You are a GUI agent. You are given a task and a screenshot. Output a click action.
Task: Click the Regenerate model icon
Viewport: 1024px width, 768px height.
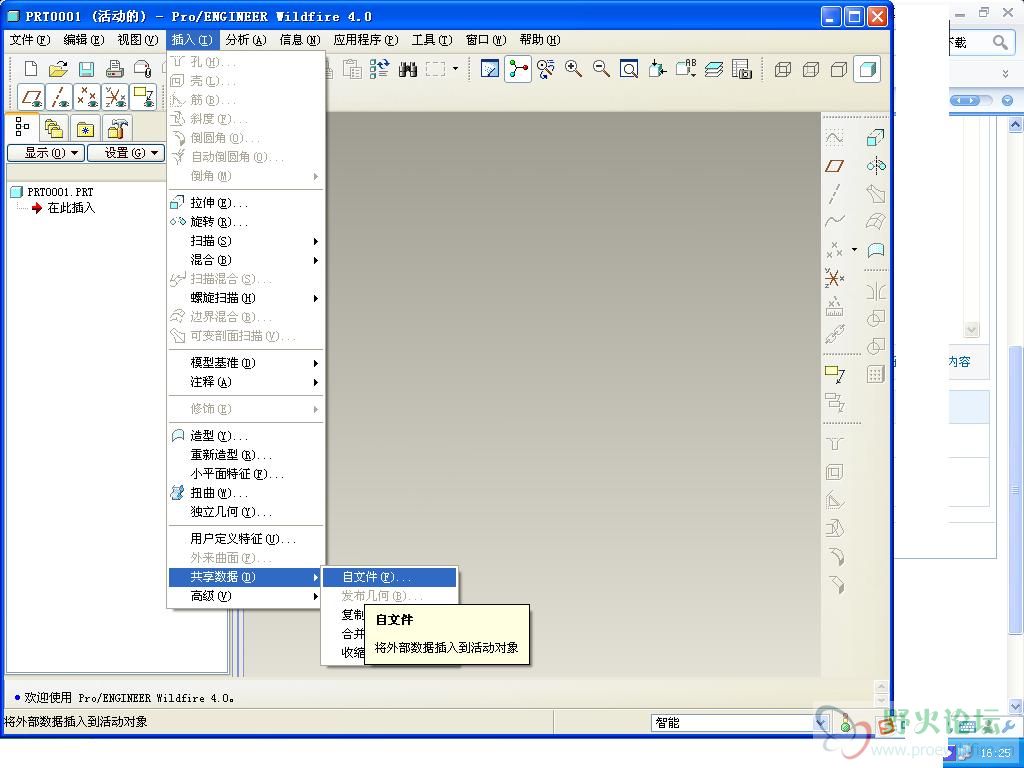(x=379, y=69)
